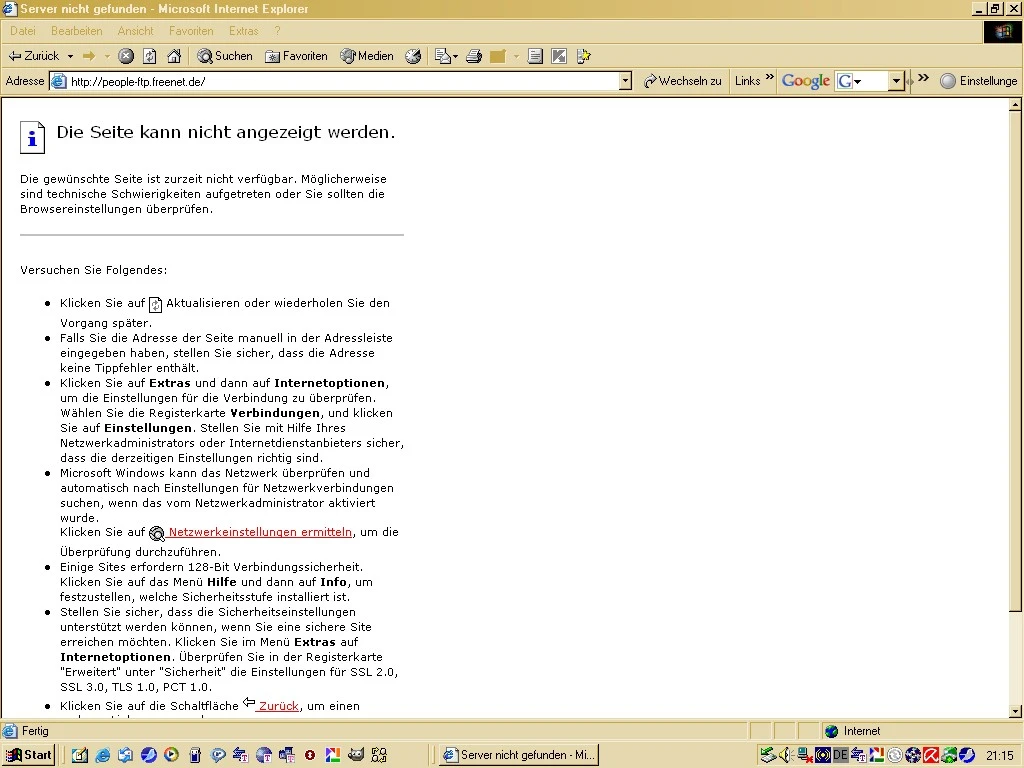Expand the address bar dropdown
The image size is (1024, 768).
625,81
